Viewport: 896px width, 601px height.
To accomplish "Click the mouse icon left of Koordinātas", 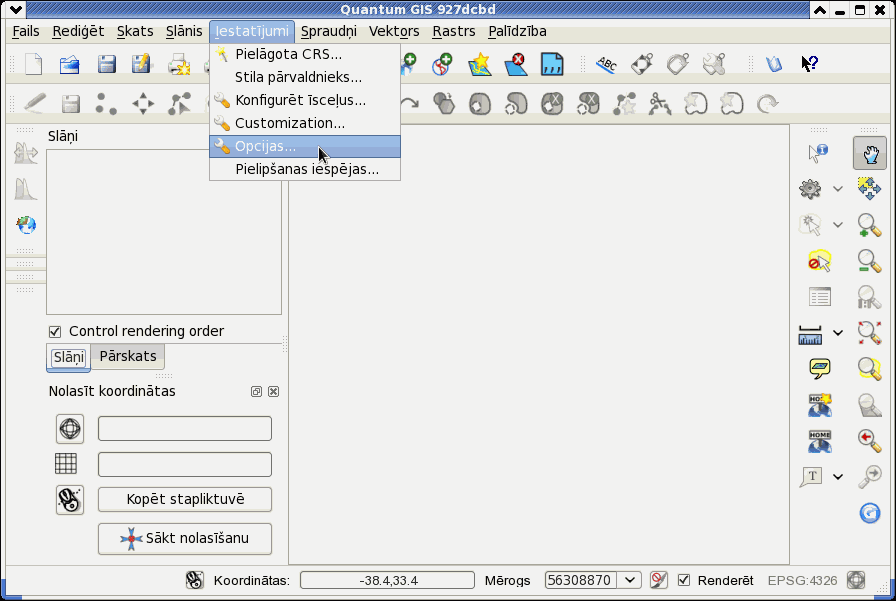I will click(x=194, y=580).
